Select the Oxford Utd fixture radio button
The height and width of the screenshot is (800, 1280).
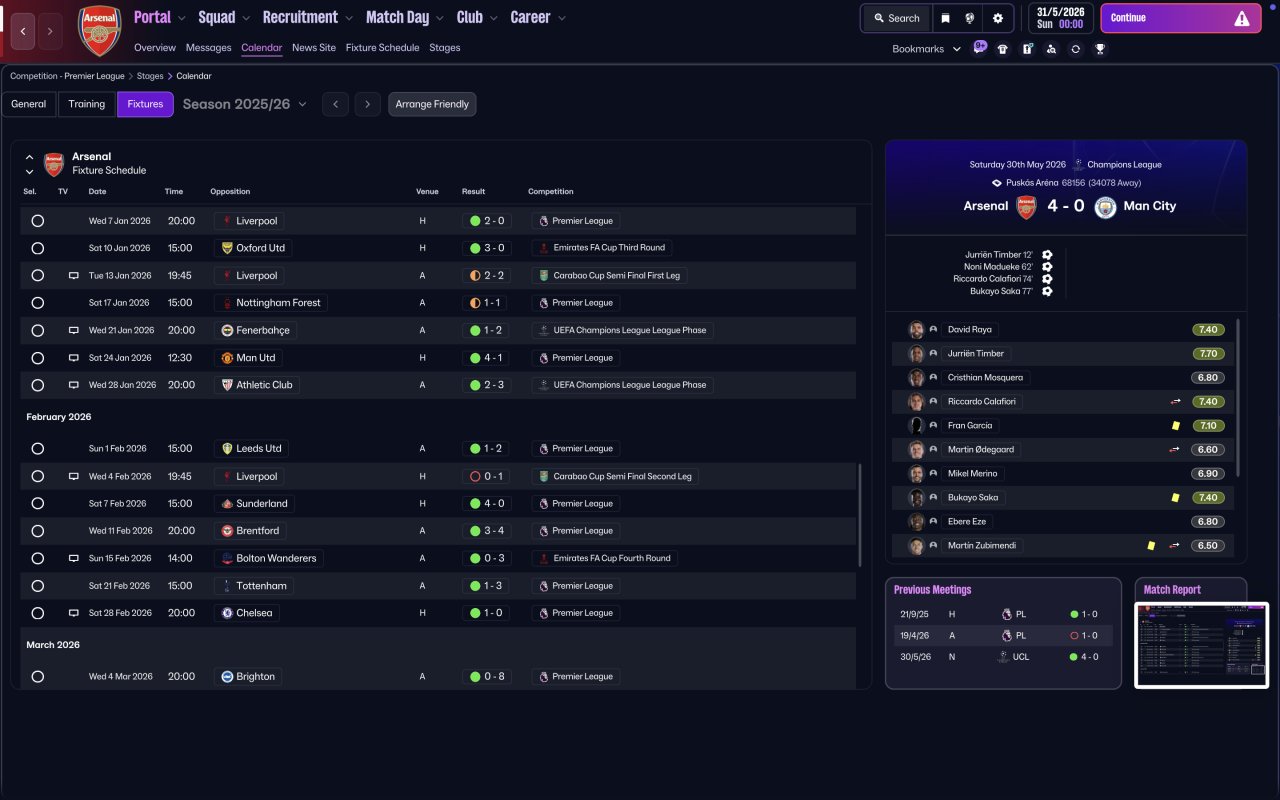tap(38, 248)
